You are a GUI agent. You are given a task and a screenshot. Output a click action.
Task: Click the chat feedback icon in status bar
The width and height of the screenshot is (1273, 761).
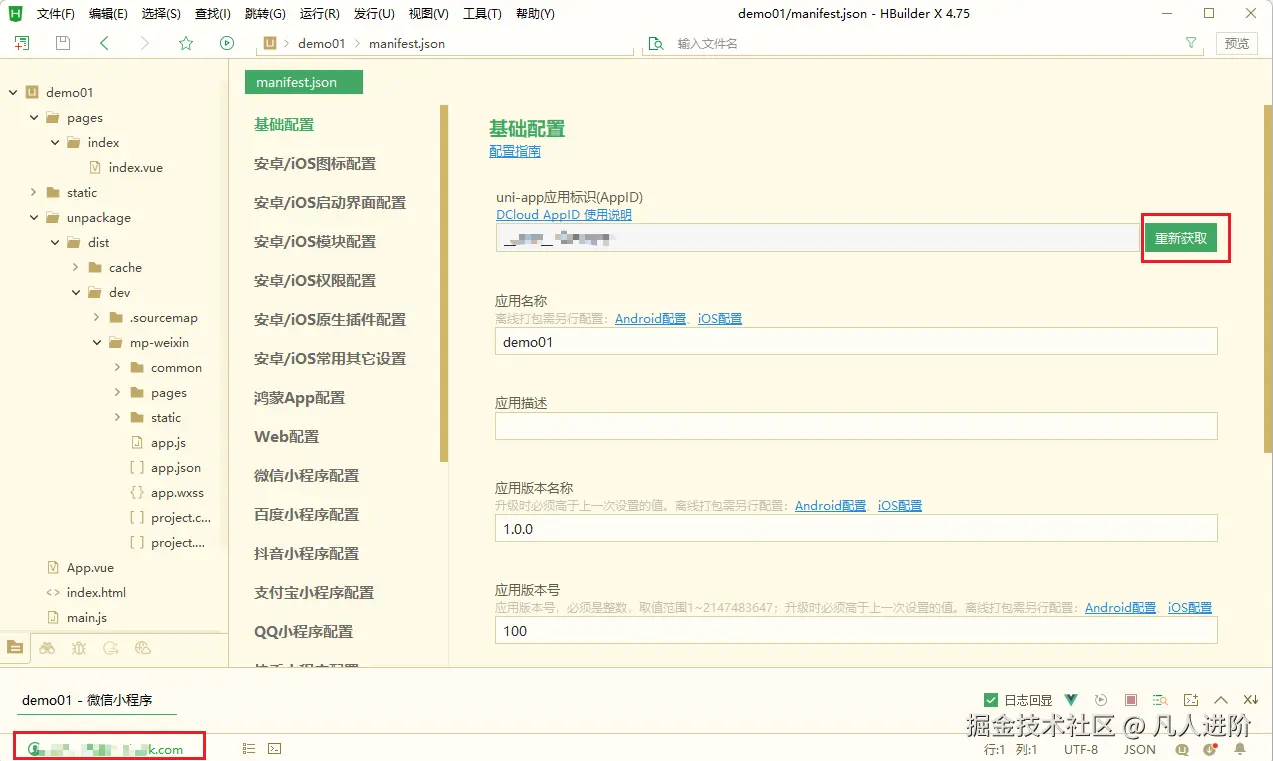[1183, 749]
